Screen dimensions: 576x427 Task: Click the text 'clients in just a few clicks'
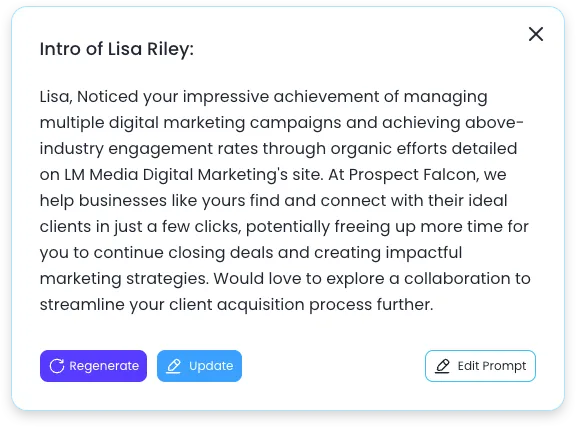[x=140, y=227]
